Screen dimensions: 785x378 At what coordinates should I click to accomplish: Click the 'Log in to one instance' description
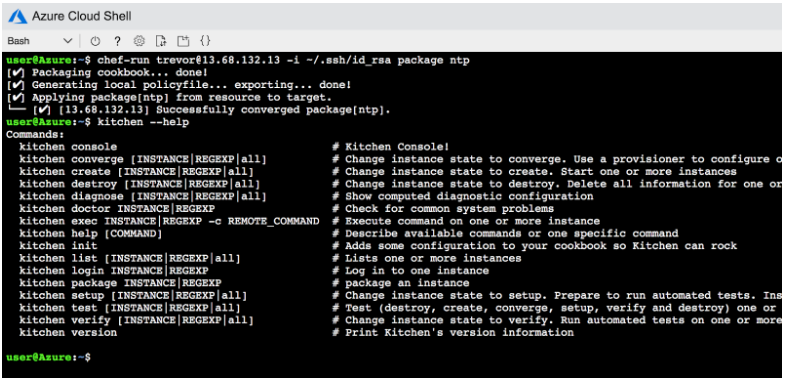coord(417,270)
